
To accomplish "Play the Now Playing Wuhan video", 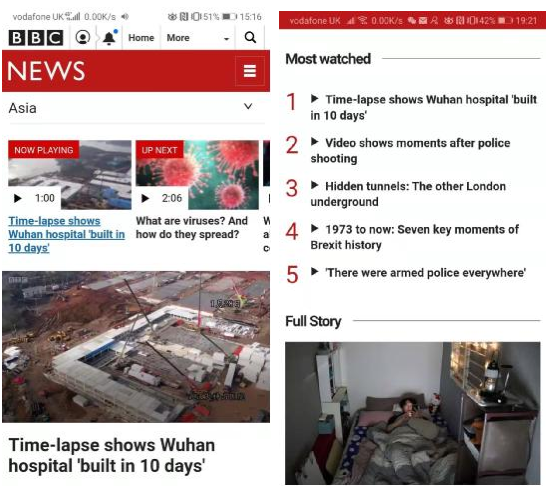I will pos(18,198).
